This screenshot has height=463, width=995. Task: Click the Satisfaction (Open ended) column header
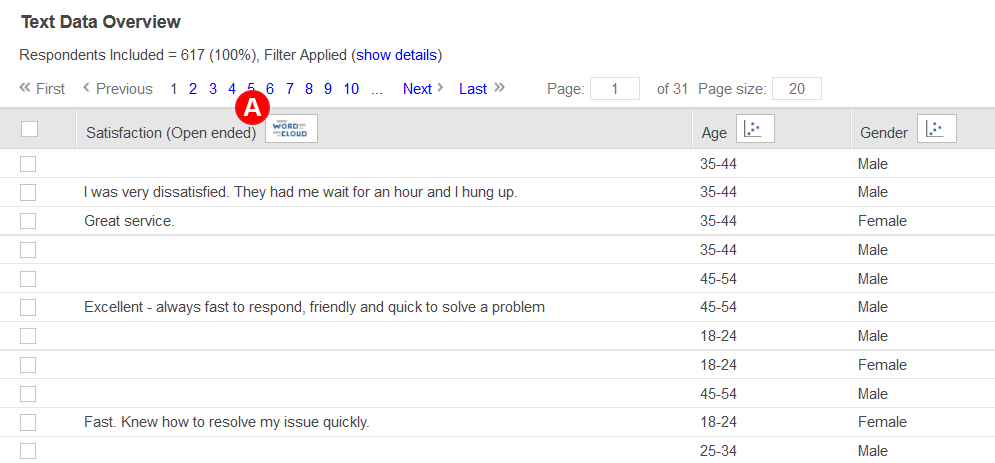pyautogui.click(x=171, y=133)
